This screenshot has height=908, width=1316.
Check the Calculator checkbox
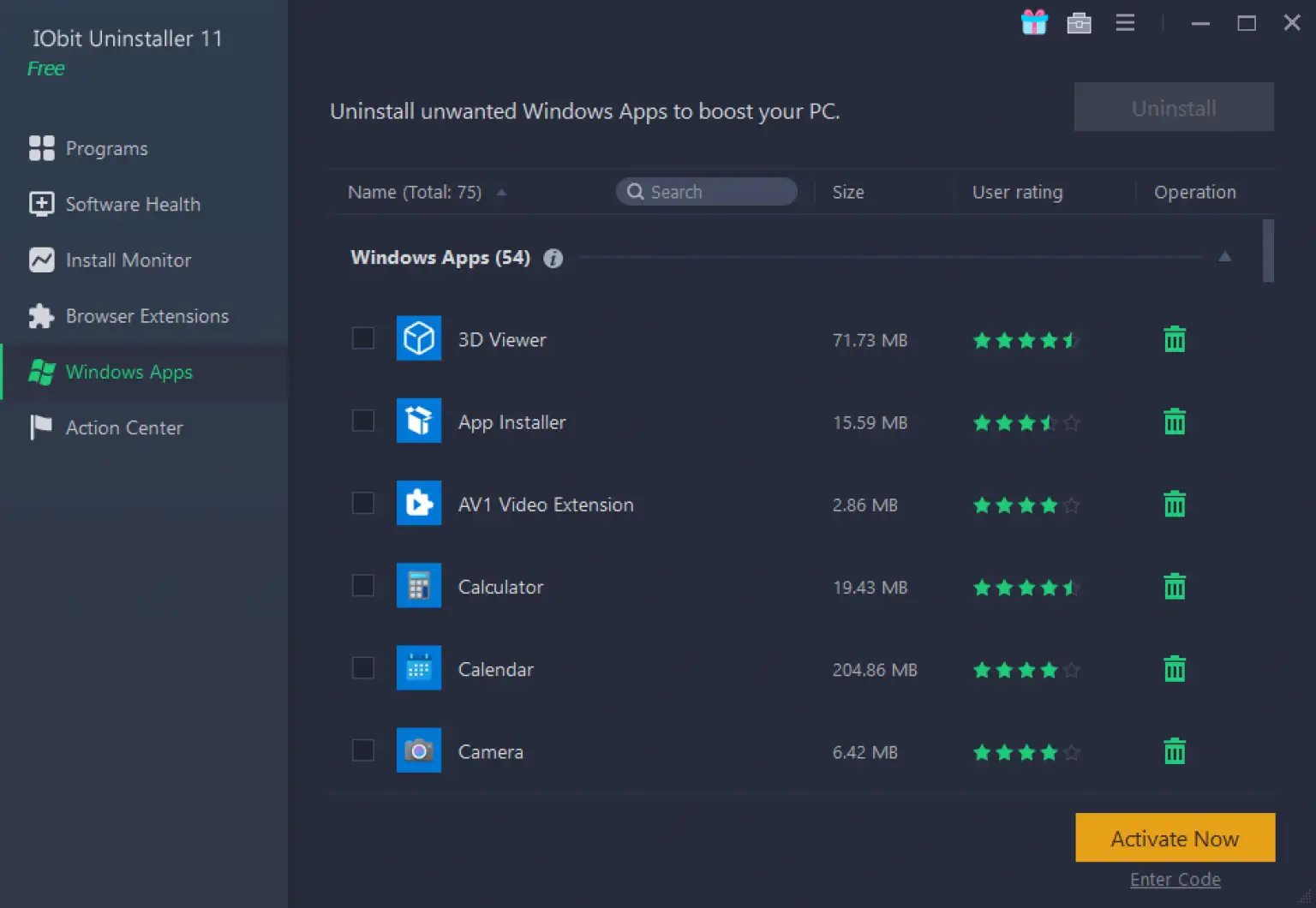point(363,585)
